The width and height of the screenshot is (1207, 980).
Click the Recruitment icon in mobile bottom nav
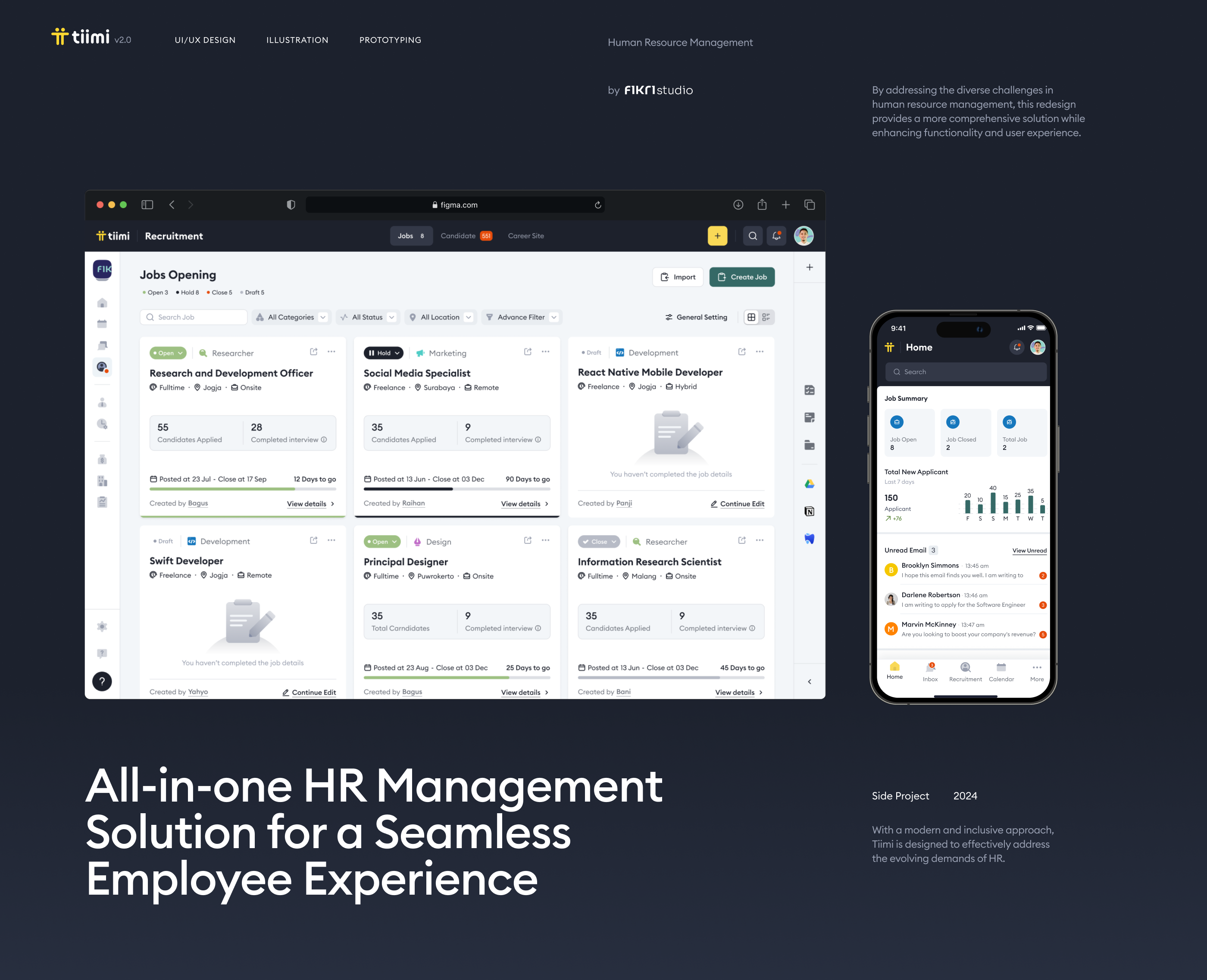[x=963, y=670]
